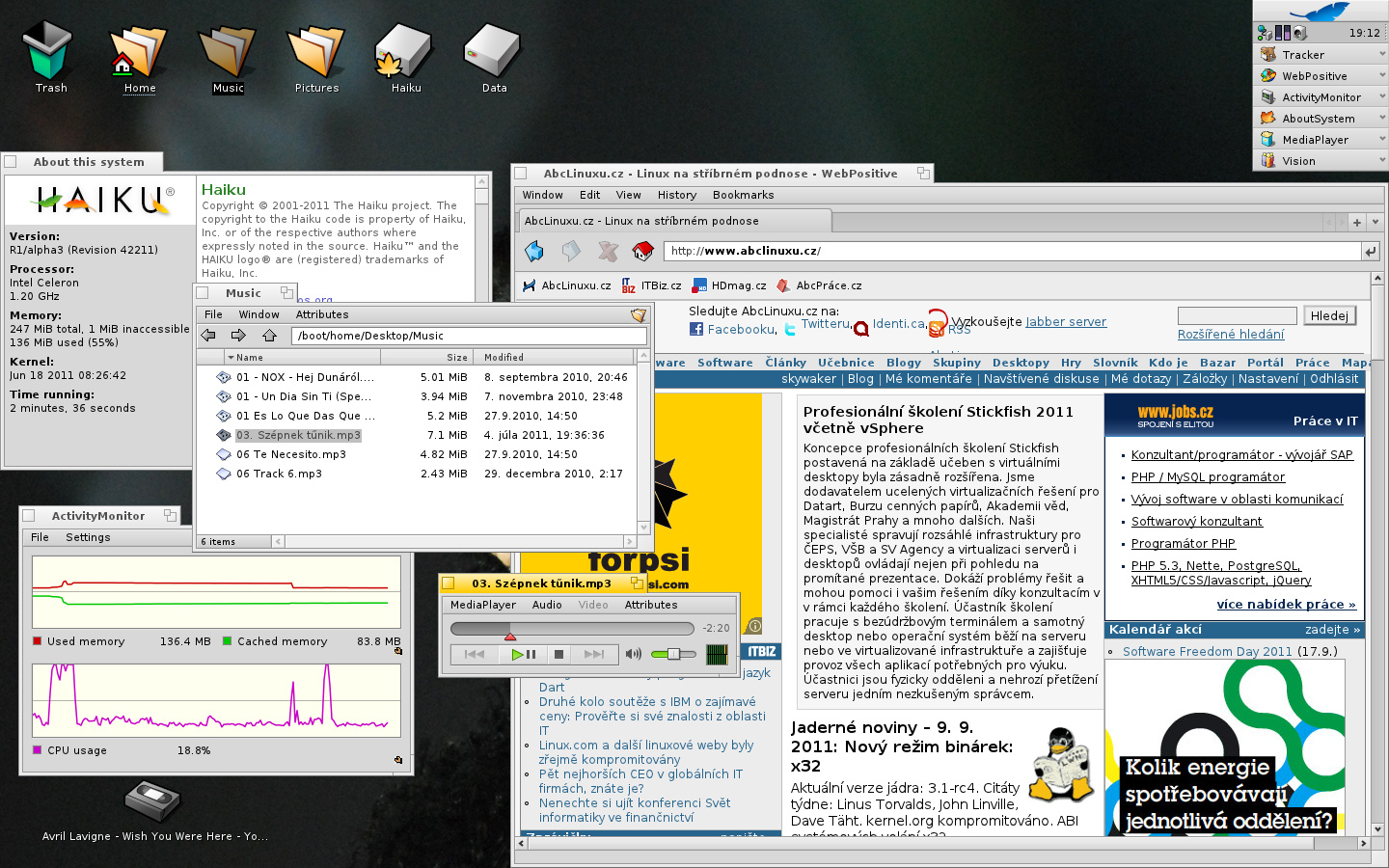Go back in WebPositive toolbar
1389x868 pixels.
point(534,251)
